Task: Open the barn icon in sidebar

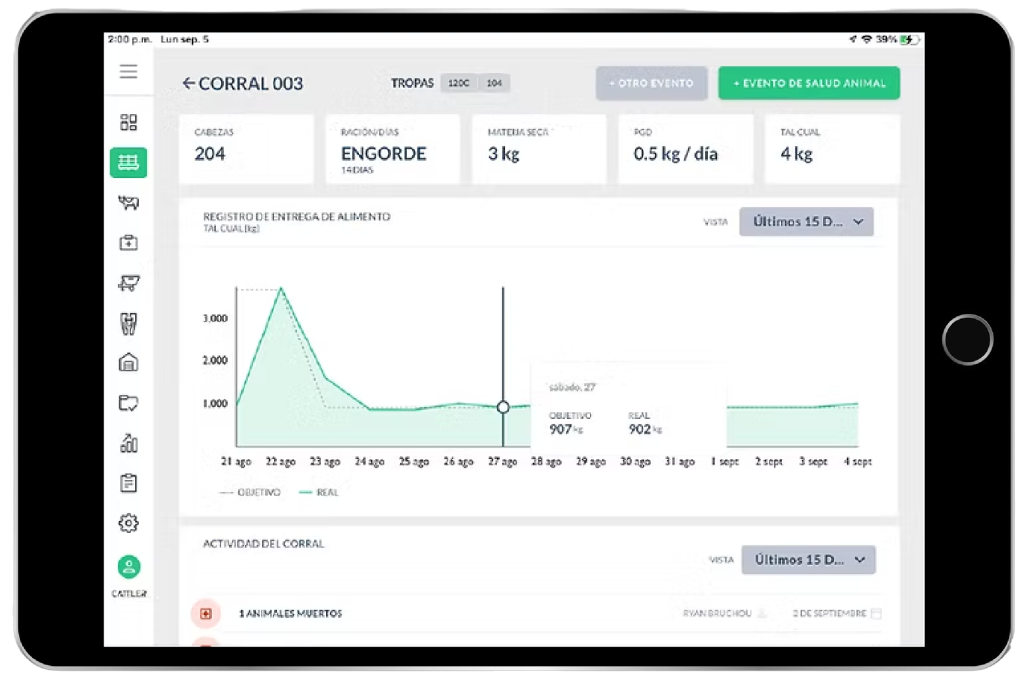Action: tap(128, 362)
